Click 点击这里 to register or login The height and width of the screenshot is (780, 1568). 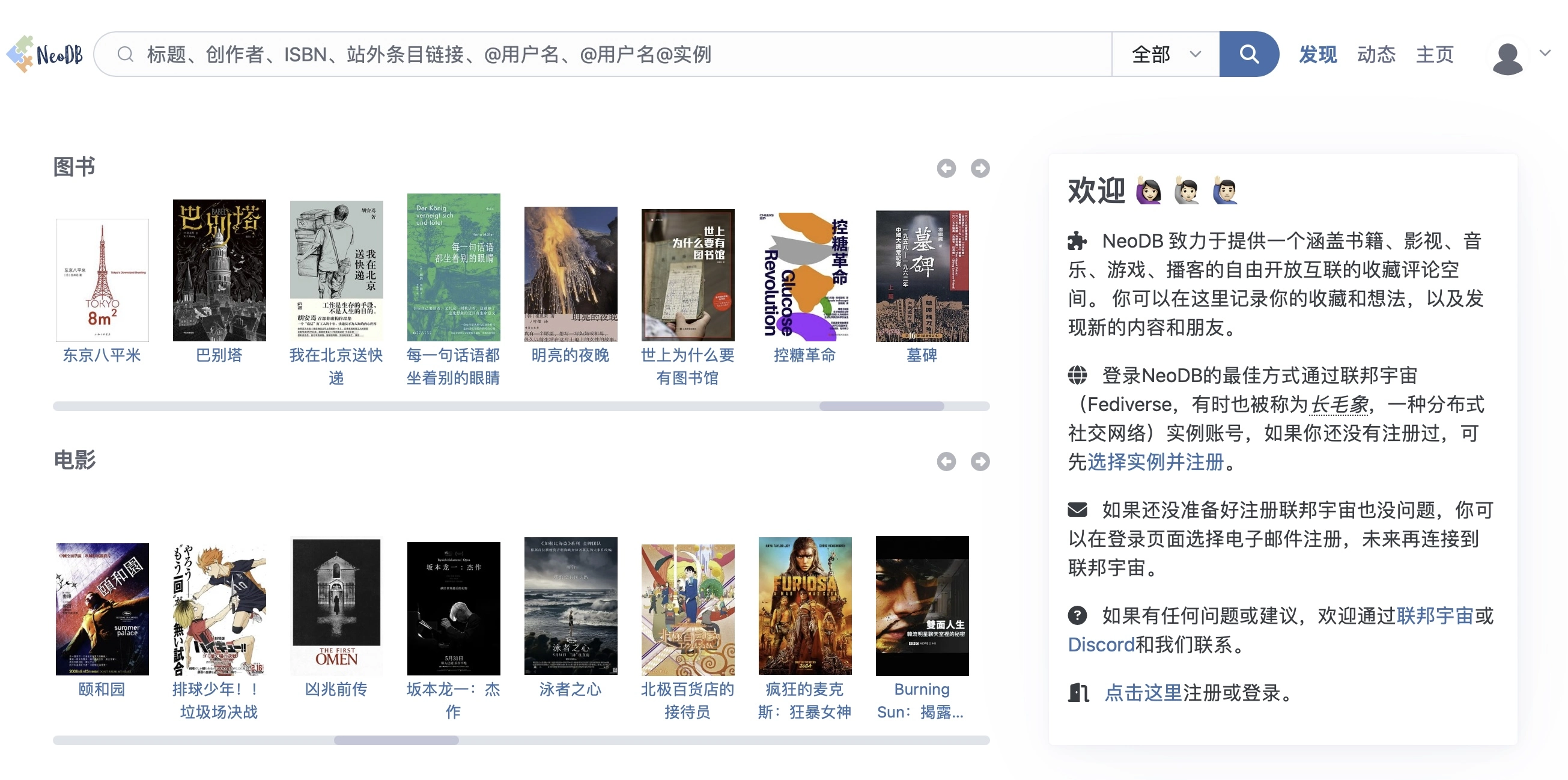tap(1143, 692)
